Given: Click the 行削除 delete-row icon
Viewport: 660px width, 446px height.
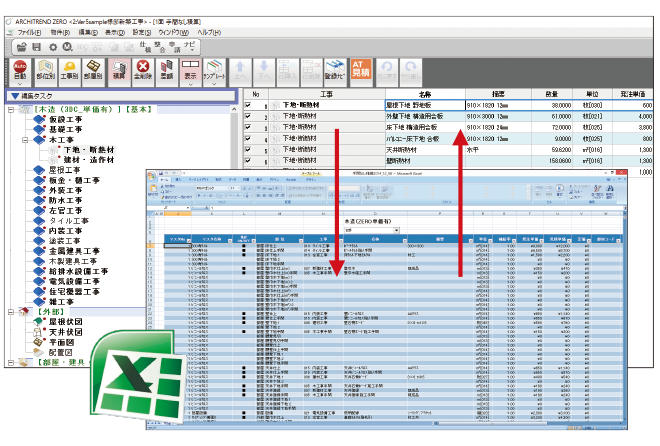Looking at the screenshot, I should point(311,70).
